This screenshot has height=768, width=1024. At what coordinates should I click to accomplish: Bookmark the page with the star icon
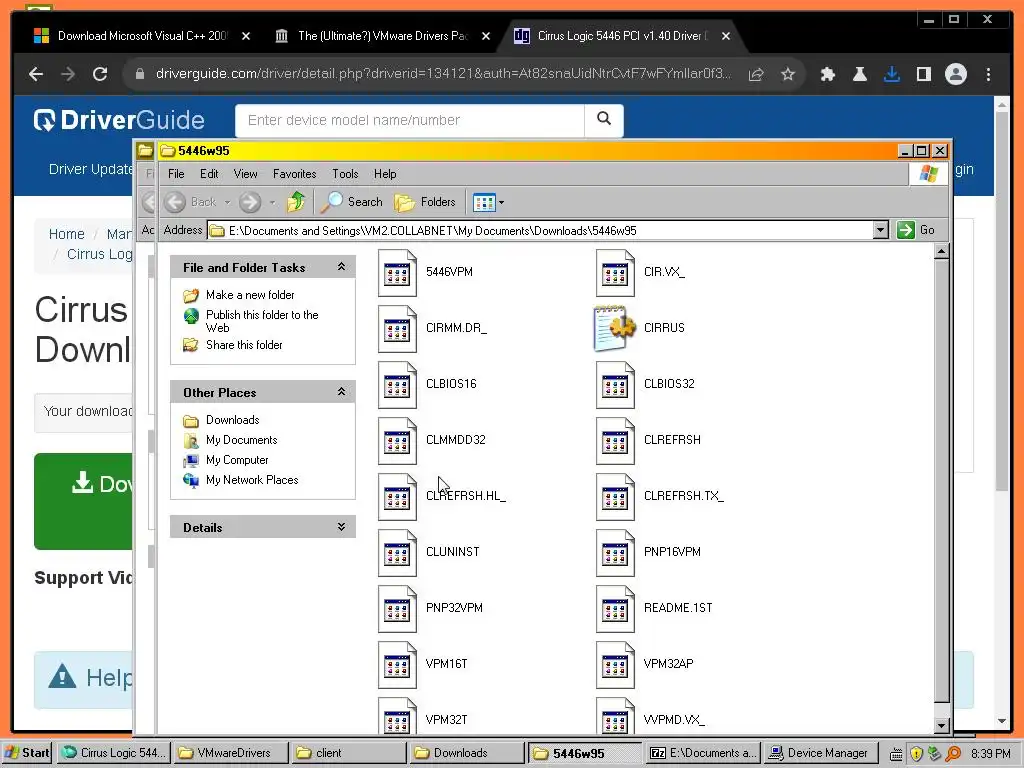point(788,74)
